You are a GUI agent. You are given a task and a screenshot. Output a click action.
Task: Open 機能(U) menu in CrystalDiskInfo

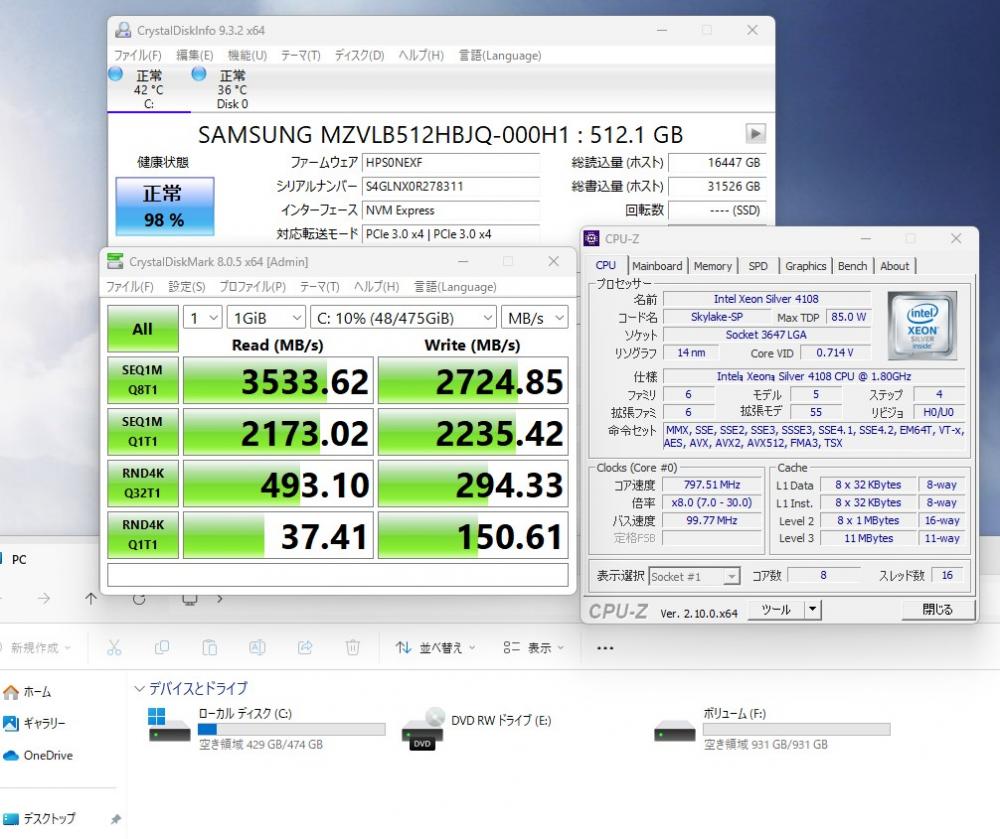point(247,55)
